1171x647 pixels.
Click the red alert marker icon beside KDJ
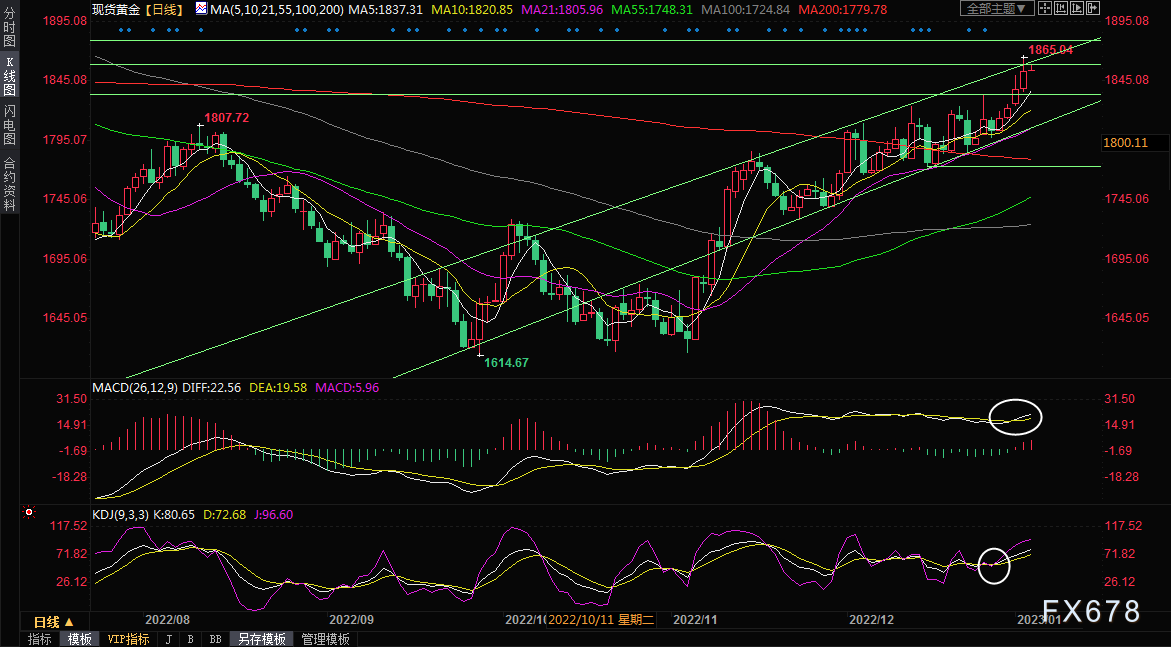[x=29, y=513]
